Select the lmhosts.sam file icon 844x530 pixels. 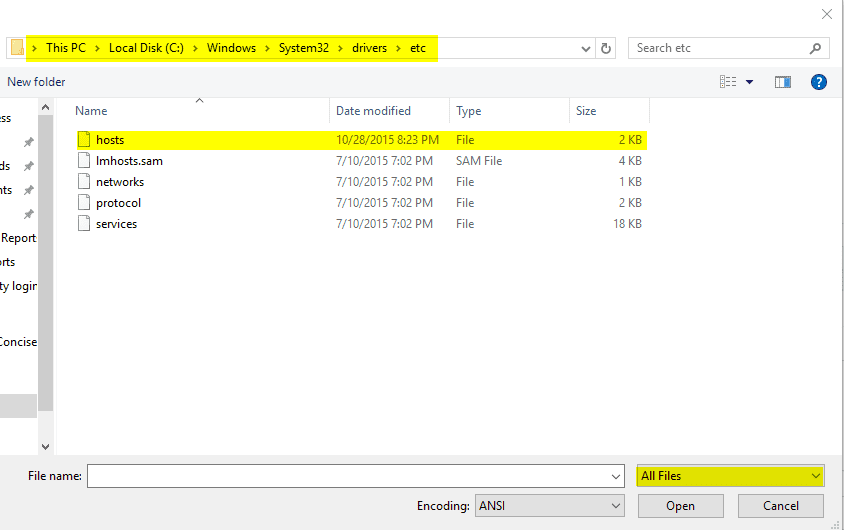tap(84, 161)
